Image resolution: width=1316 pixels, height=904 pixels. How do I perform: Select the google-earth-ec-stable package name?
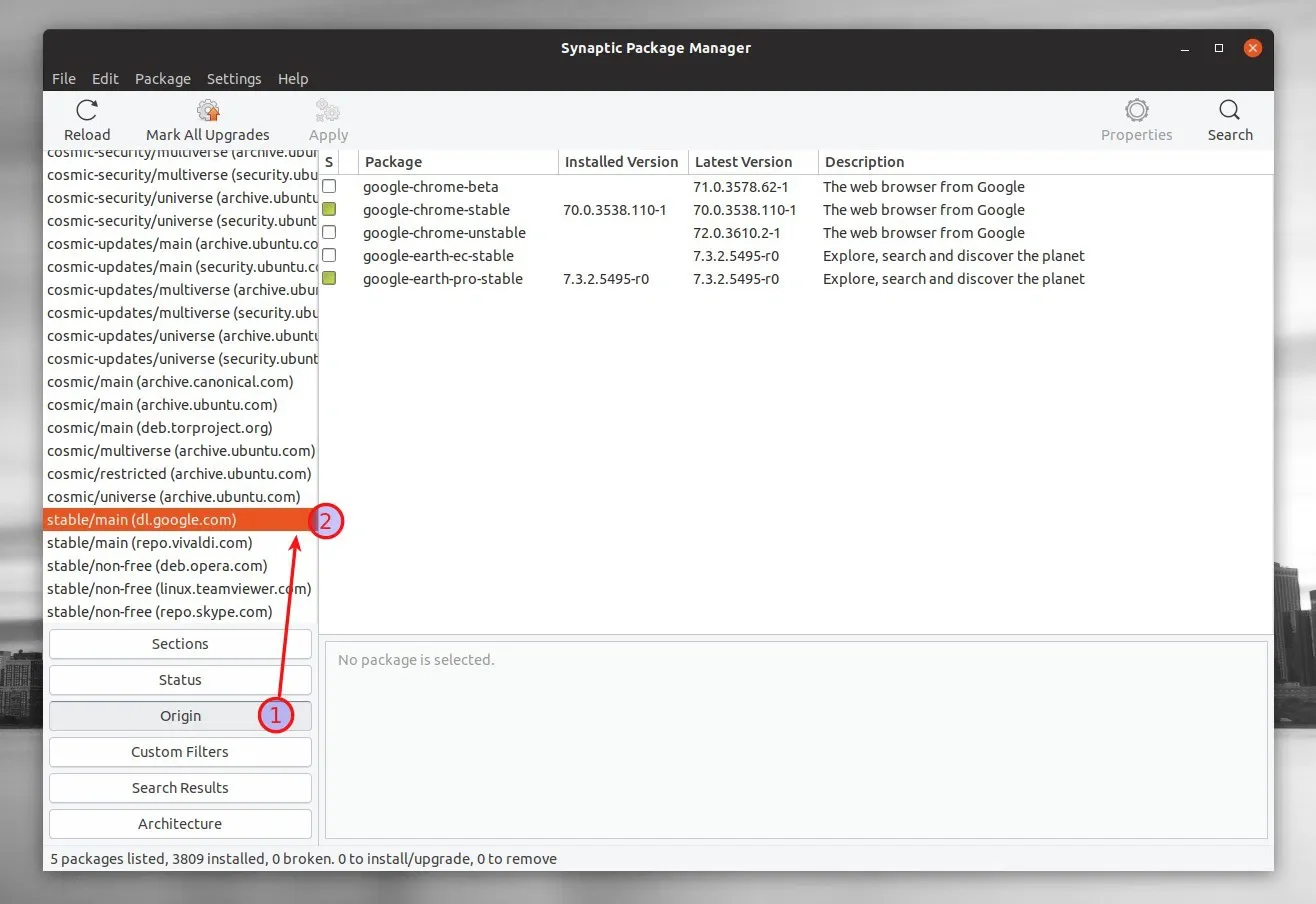point(438,256)
